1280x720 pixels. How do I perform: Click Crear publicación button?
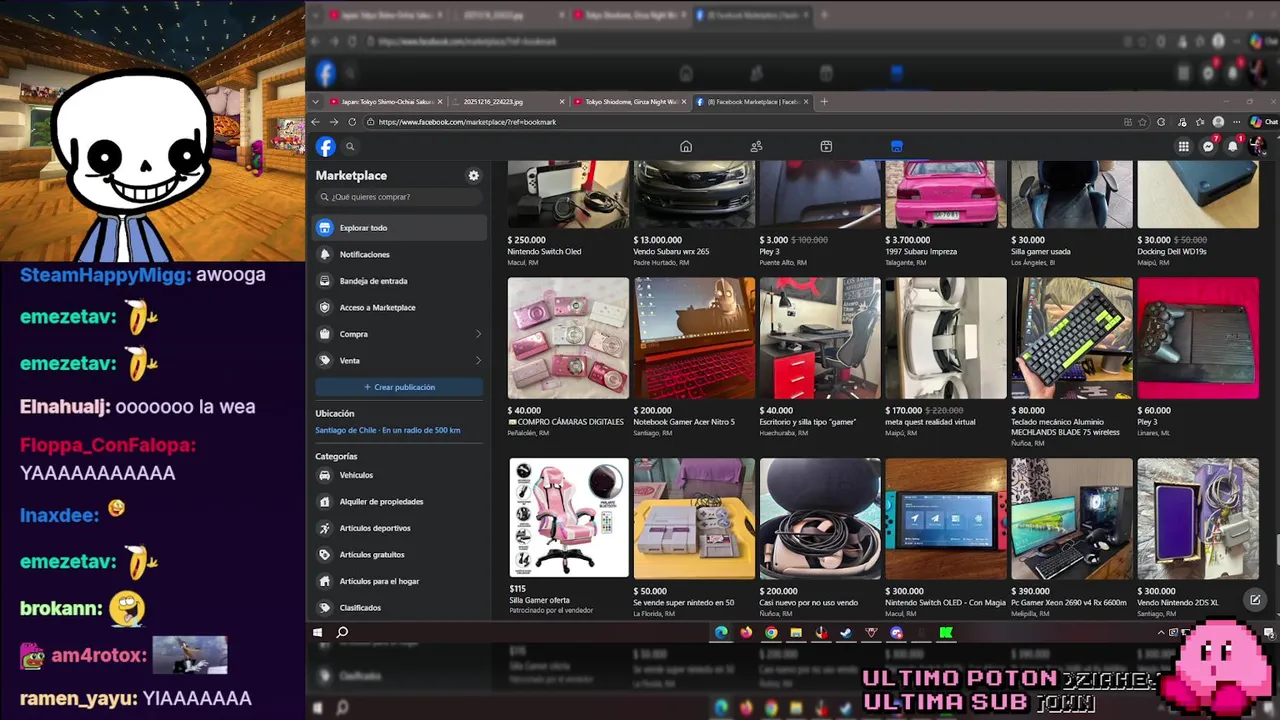(x=399, y=387)
